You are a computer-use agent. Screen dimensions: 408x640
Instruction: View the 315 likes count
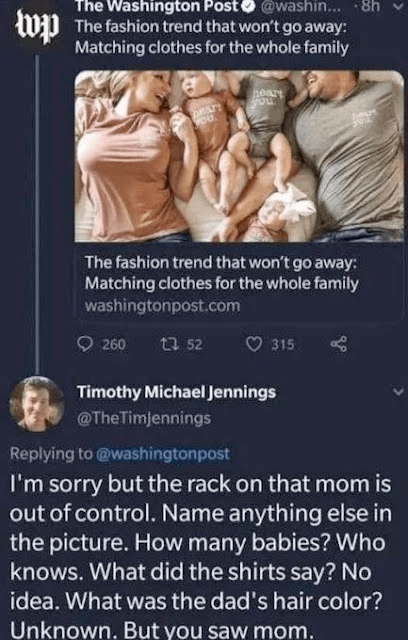[283, 345]
